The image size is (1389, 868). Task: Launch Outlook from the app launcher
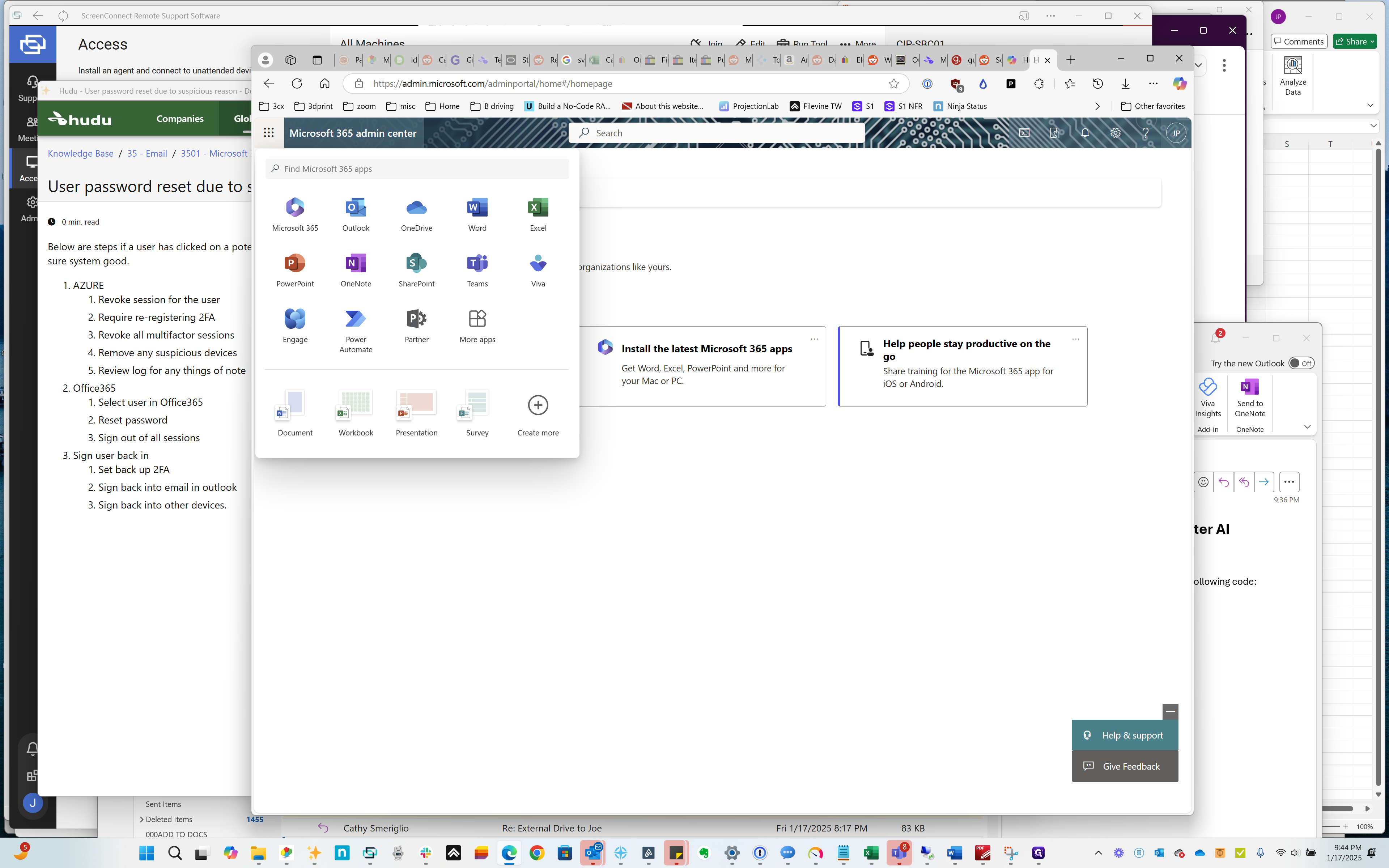(x=356, y=213)
